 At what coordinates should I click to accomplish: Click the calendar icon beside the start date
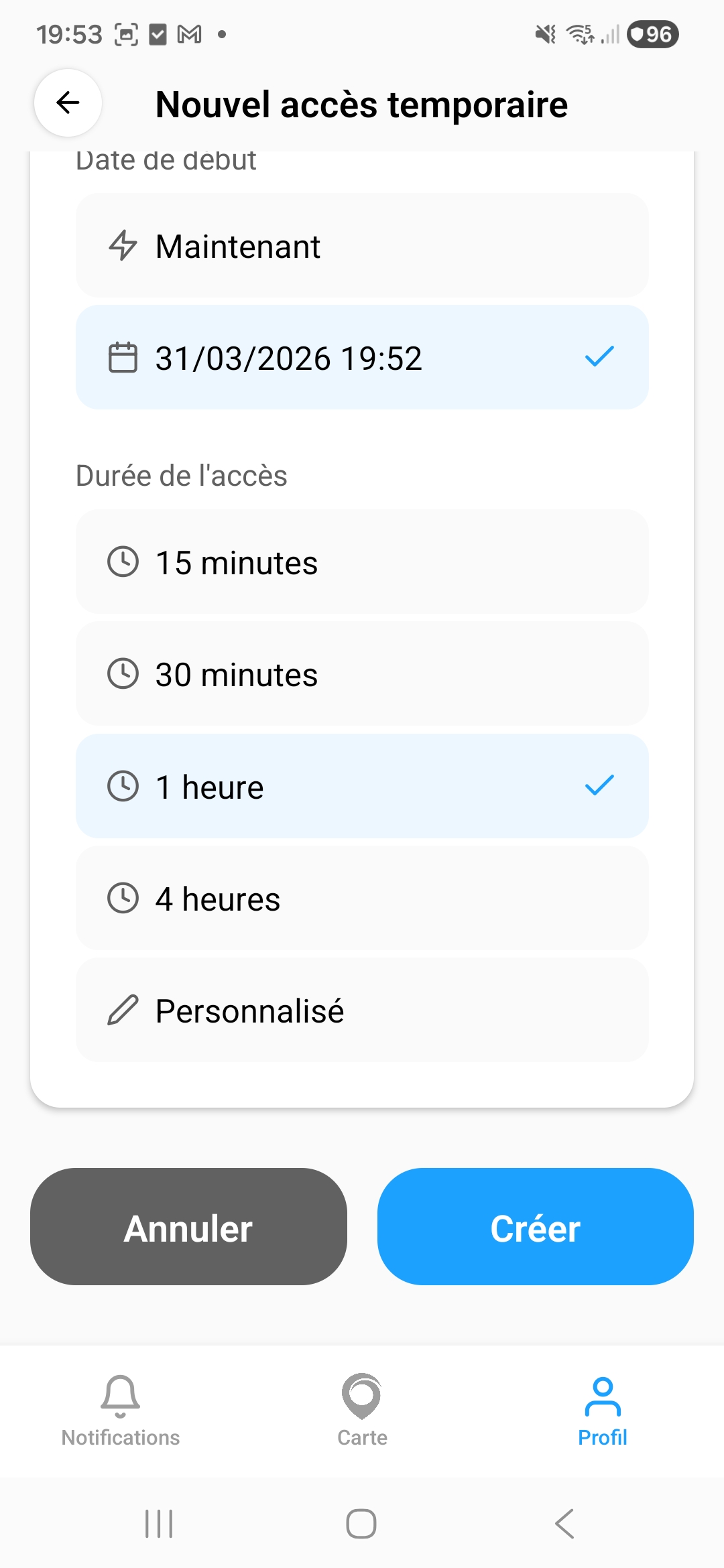coord(123,358)
